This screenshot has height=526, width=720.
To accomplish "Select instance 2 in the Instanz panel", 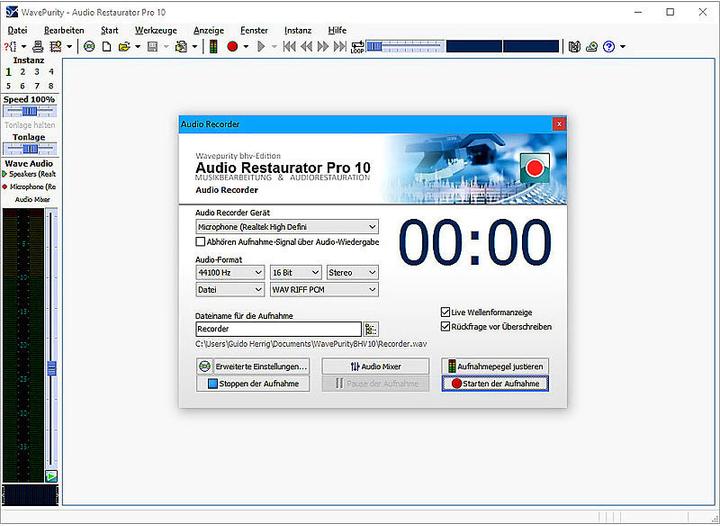I will pyautogui.click(x=22, y=72).
